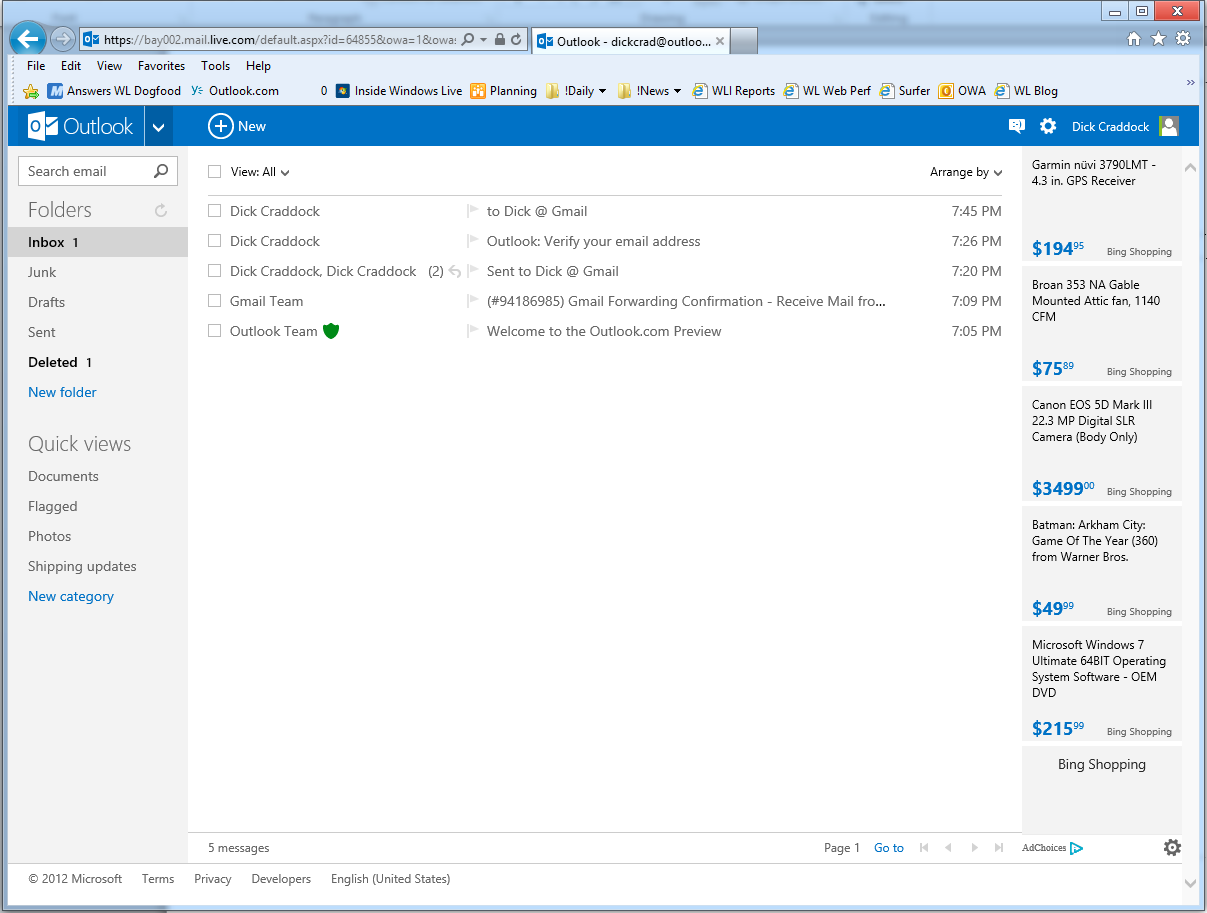Open the Junk folder
1207x913 pixels.
click(42, 272)
